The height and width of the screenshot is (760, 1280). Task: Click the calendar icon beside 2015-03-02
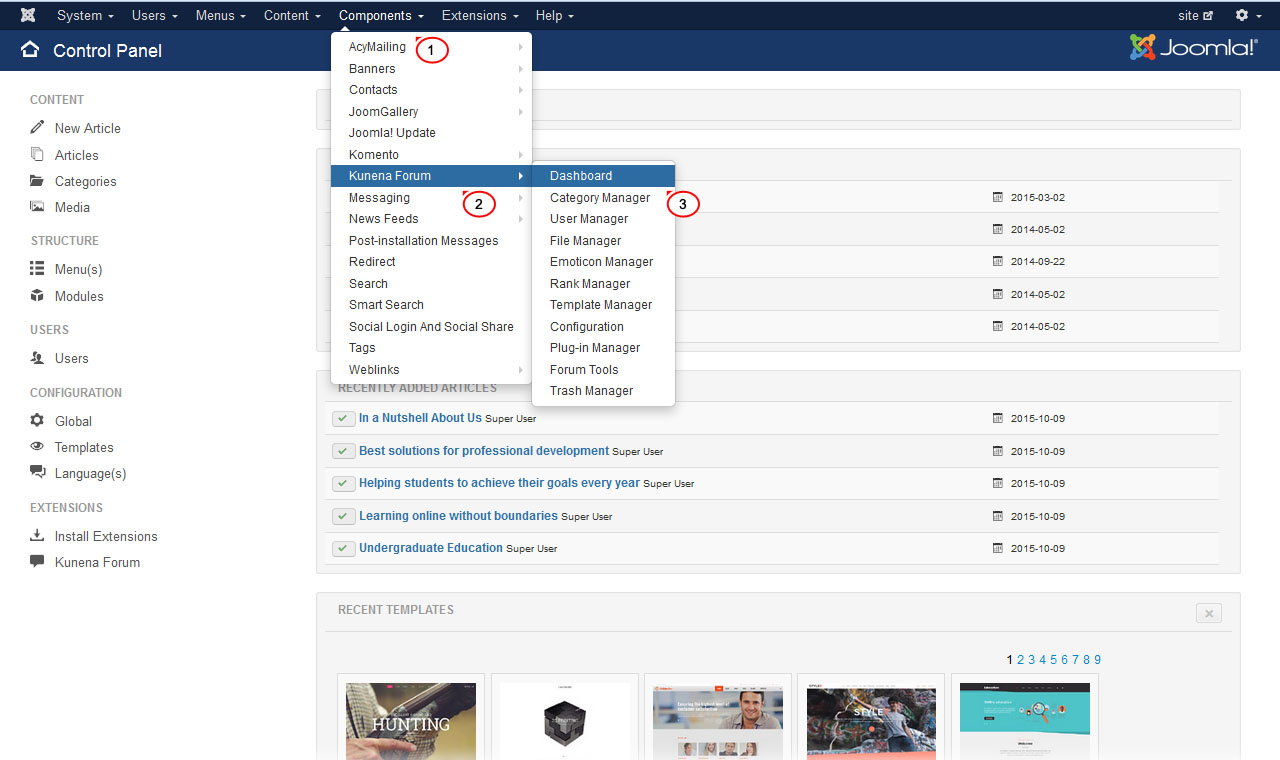(x=998, y=197)
